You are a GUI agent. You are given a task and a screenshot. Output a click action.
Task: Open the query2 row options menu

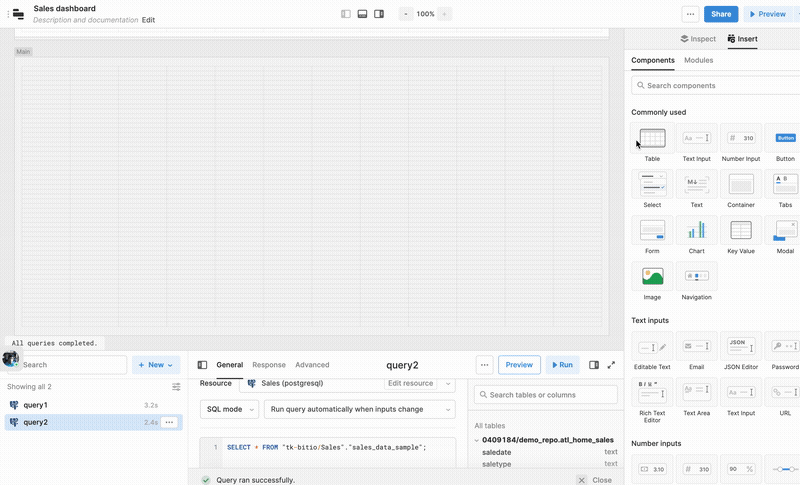point(169,422)
